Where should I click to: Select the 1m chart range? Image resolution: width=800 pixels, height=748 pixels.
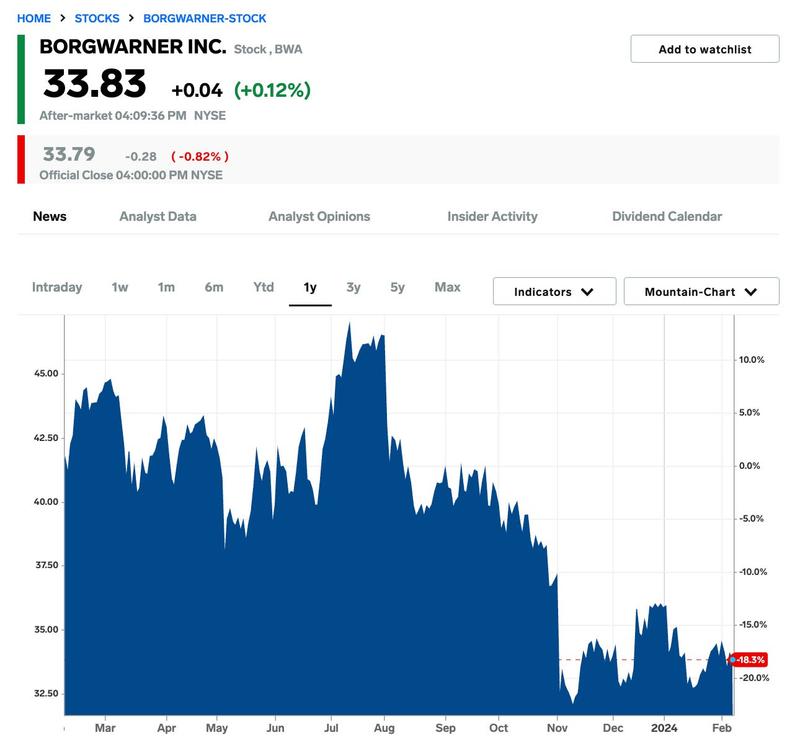point(166,287)
